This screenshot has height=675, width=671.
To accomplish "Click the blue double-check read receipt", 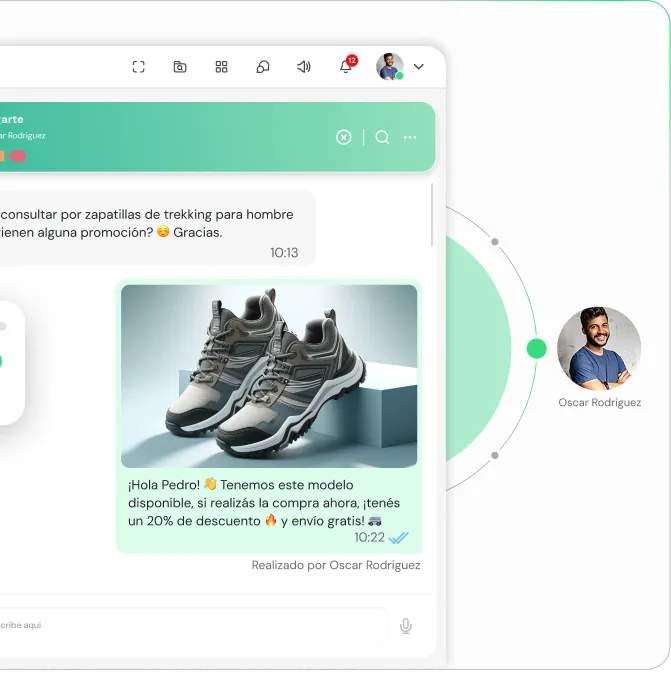I will click(398, 538).
